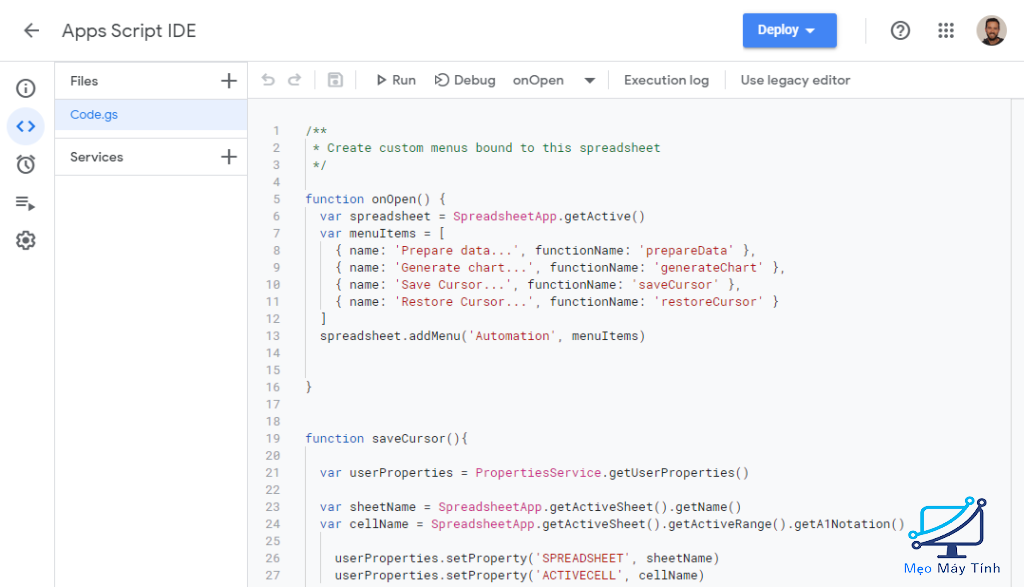Click the 'prepareData' function name string
The height and width of the screenshot is (587, 1024).
coord(686,250)
